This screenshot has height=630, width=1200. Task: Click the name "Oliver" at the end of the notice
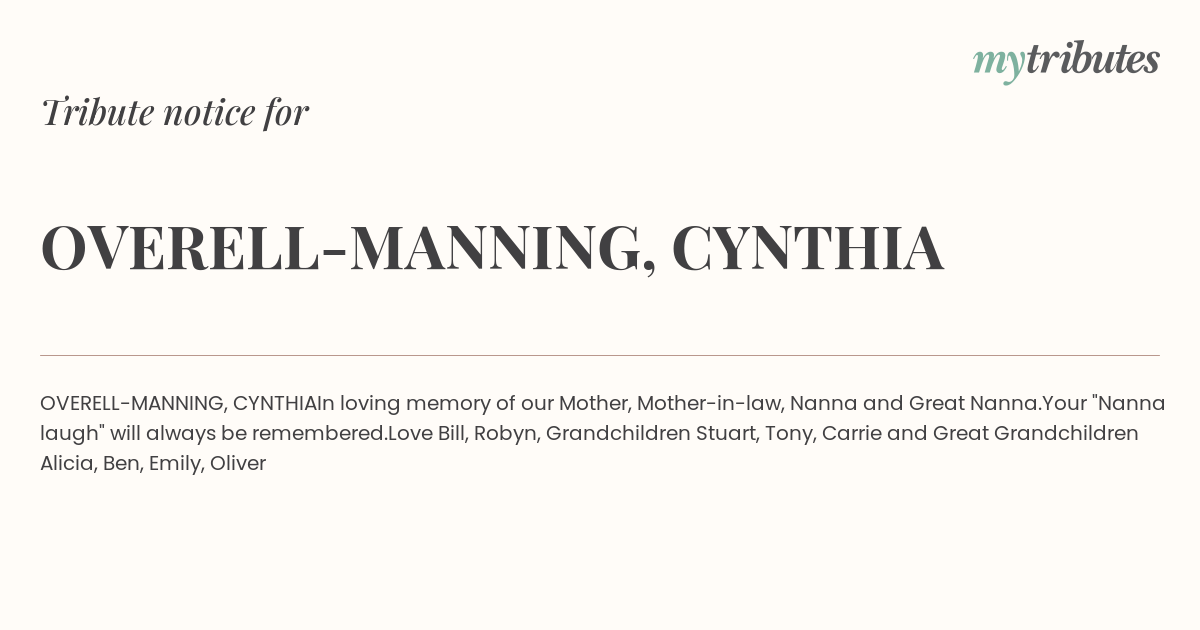pos(238,464)
